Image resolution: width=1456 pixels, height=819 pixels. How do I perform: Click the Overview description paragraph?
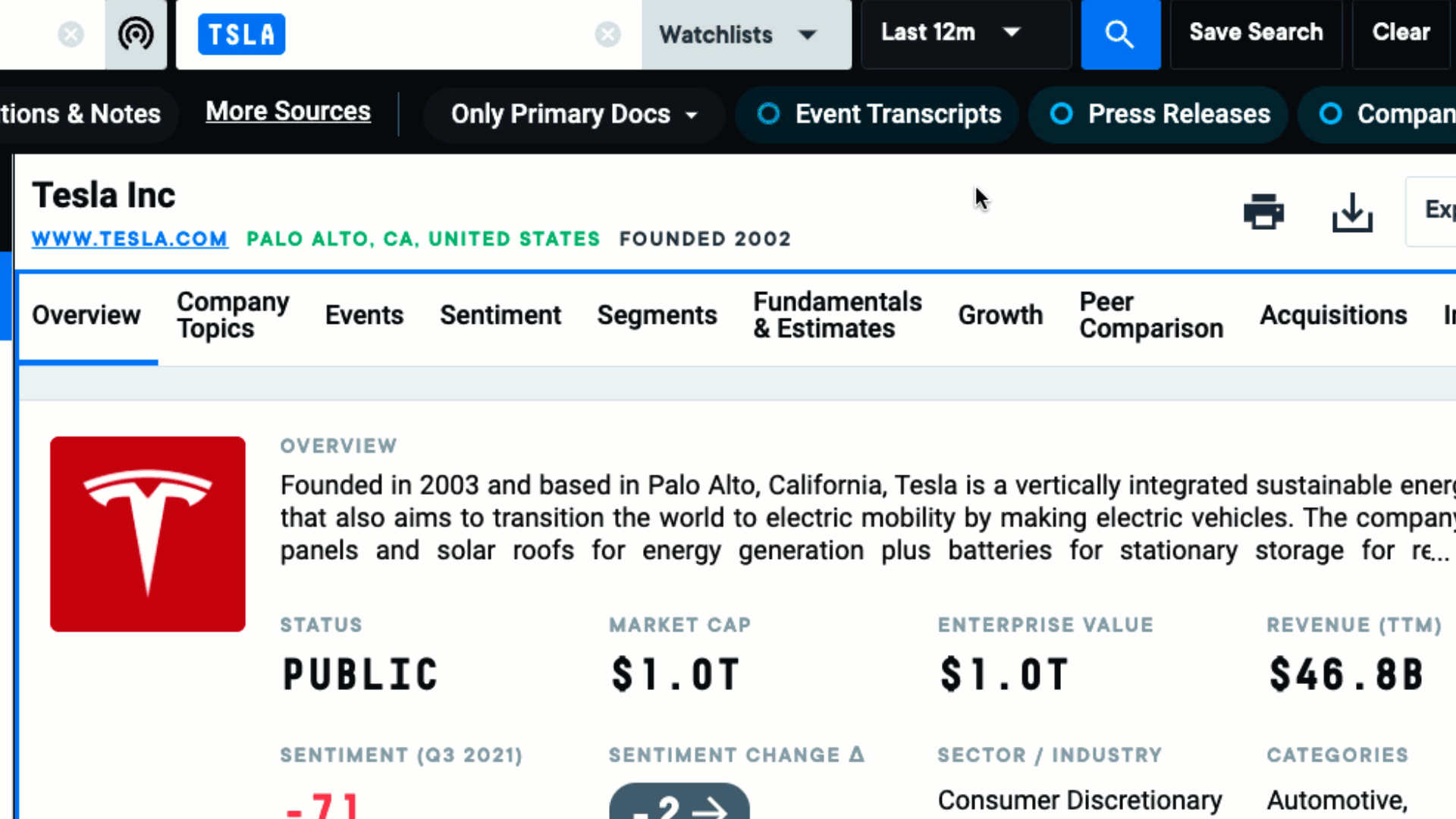868,518
